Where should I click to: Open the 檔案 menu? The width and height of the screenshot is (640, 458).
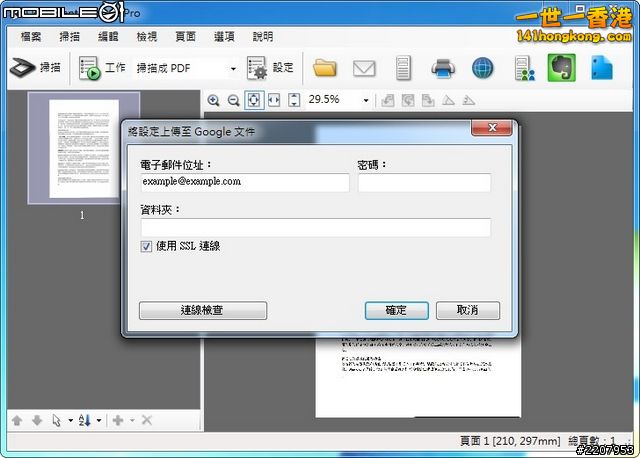point(31,36)
